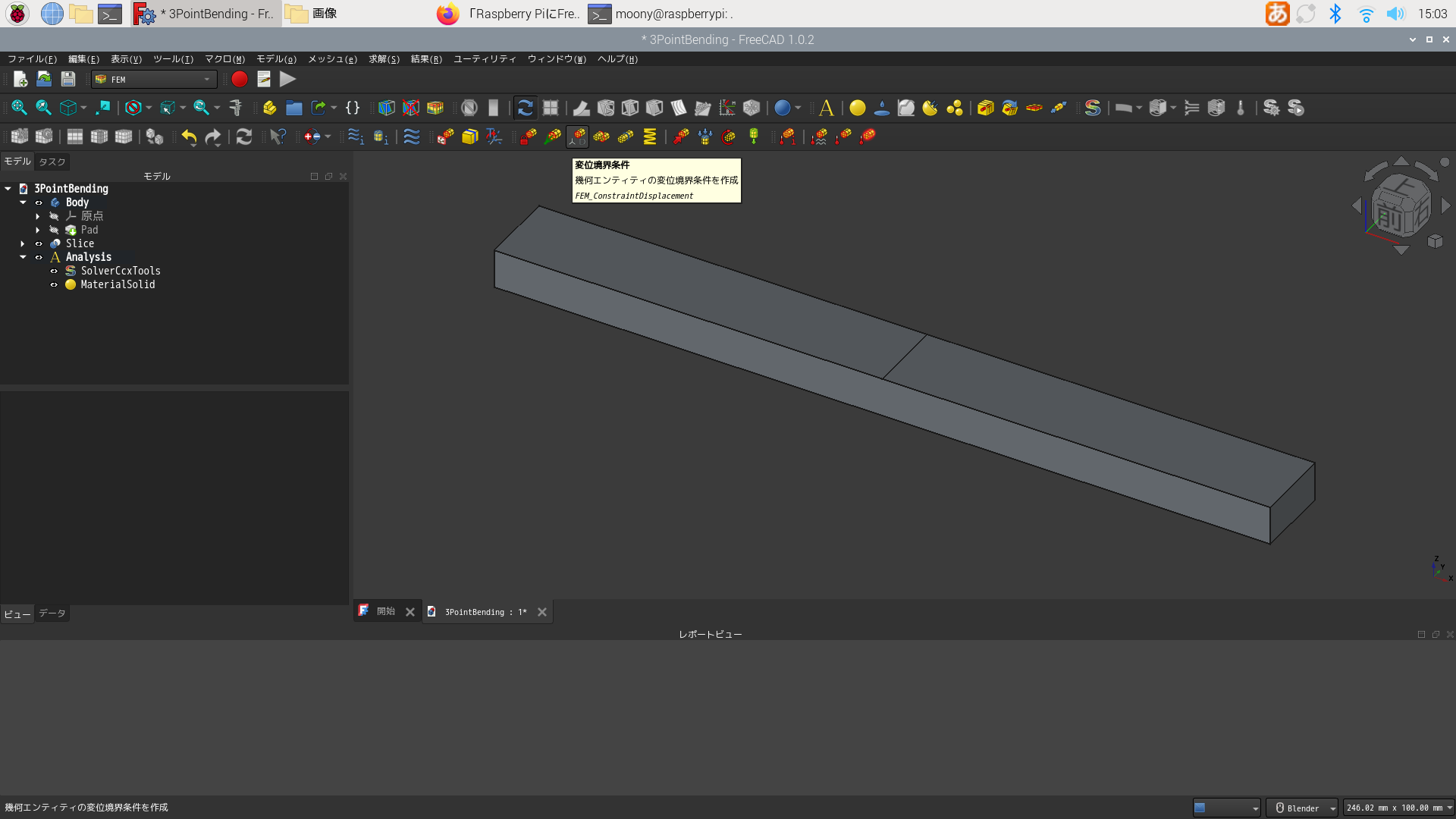Switch to the データ property tab
This screenshot has height=819, width=1456.
52,613
